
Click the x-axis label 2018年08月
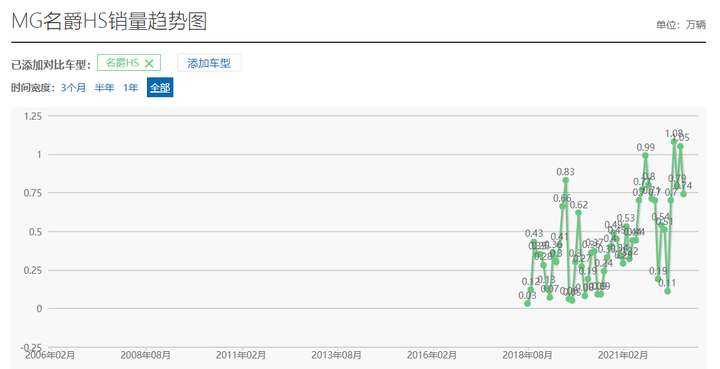click(x=527, y=355)
